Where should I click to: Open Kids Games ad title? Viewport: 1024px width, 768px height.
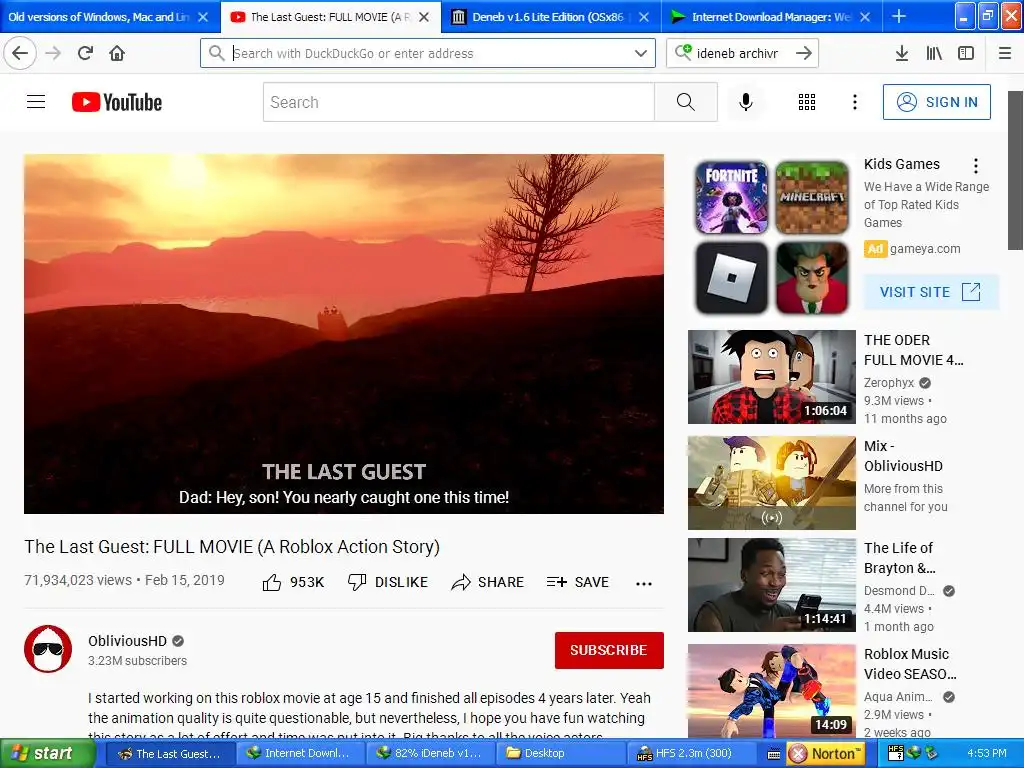pos(902,164)
